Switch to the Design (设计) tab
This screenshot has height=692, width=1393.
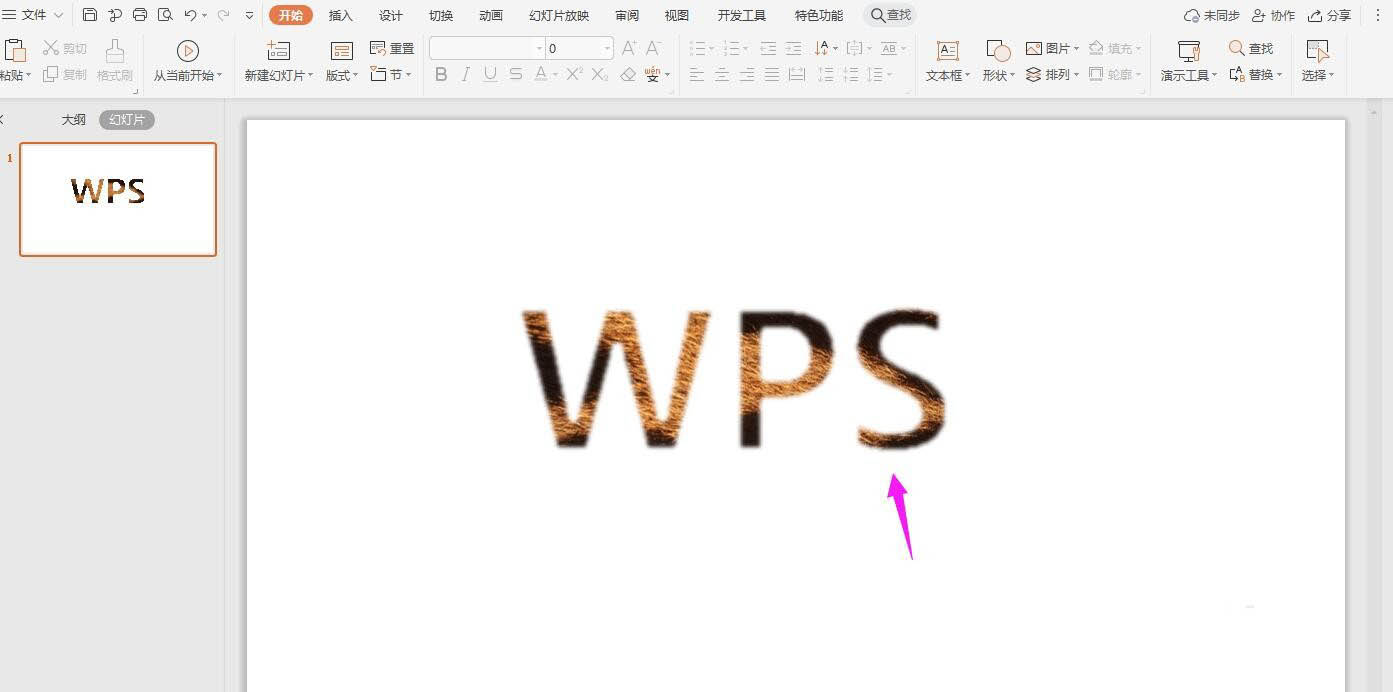[391, 16]
